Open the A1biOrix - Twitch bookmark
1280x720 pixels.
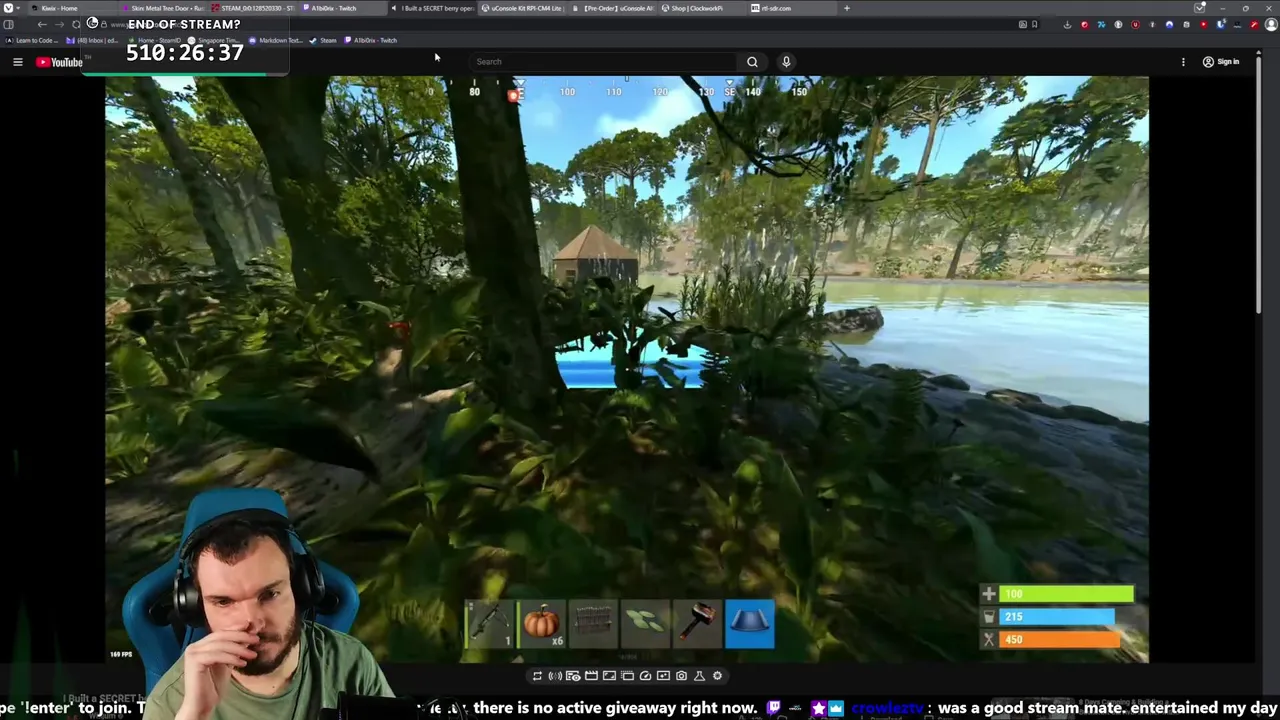(371, 41)
